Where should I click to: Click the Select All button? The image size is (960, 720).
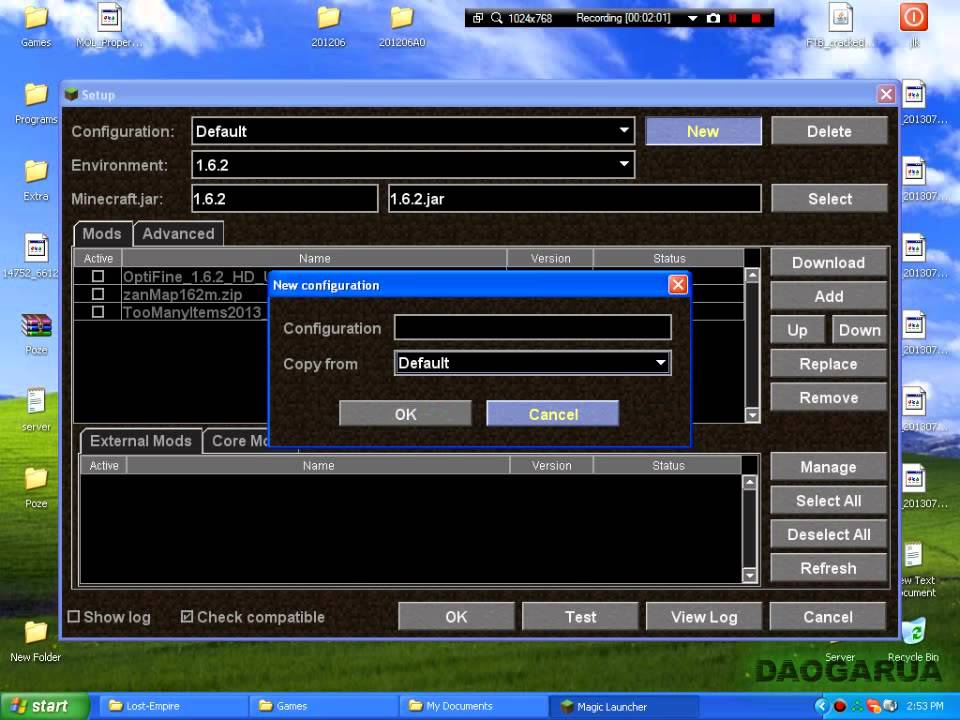point(828,501)
